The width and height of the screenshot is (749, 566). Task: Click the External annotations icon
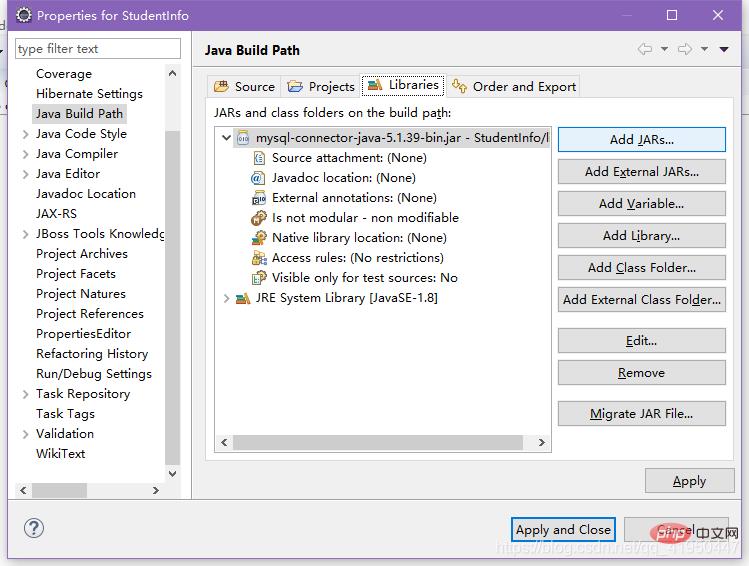(259, 198)
